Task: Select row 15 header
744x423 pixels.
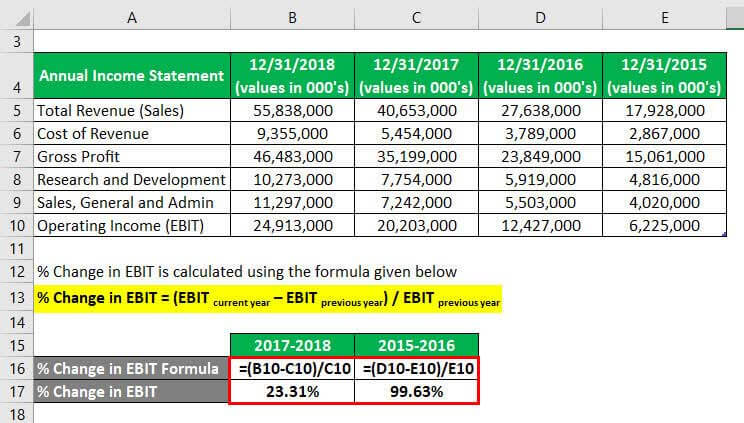Action: click(17, 346)
